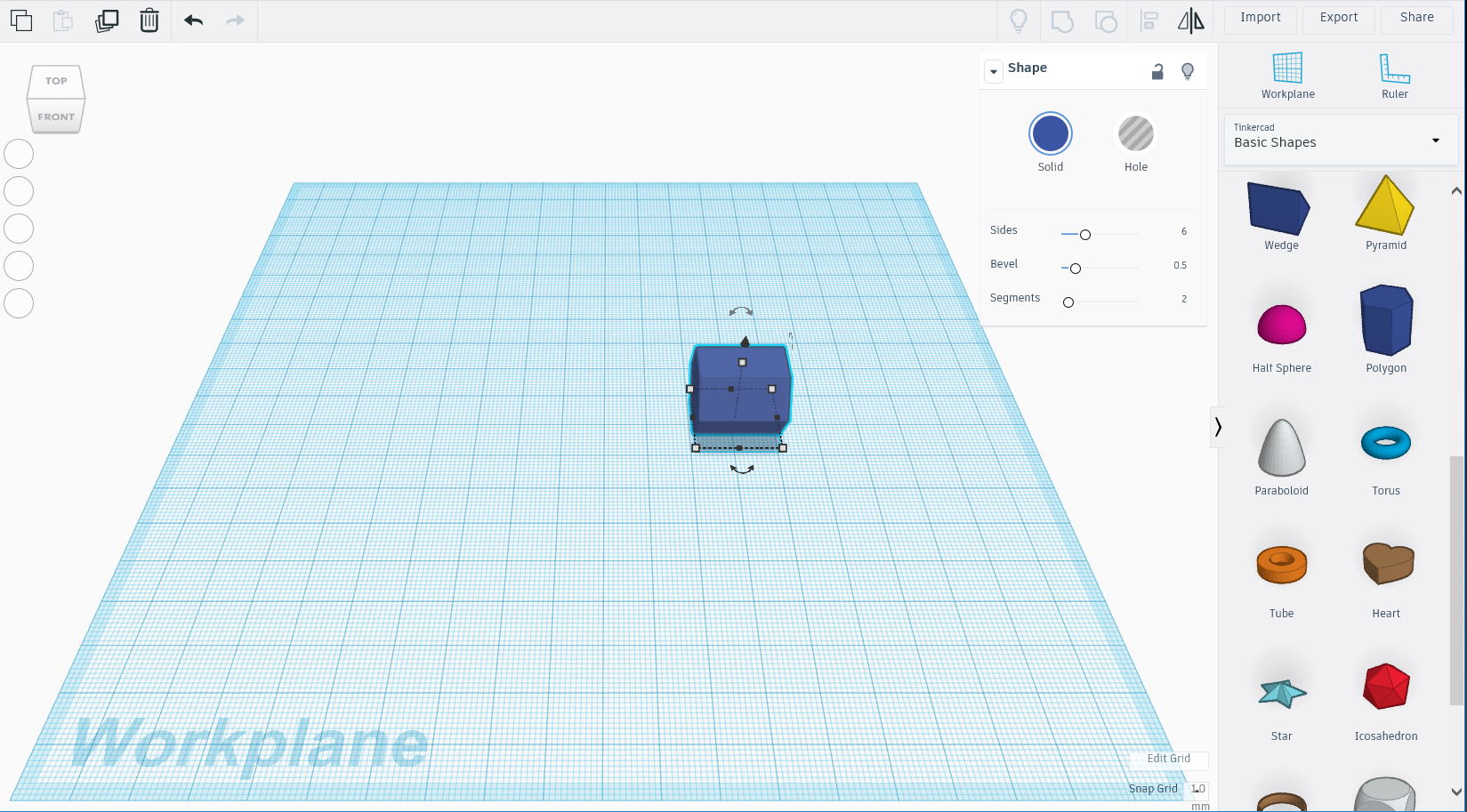Screen dimensions: 1467x812
Task: Open Edit Grid settings
Action: tap(1168, 759)
